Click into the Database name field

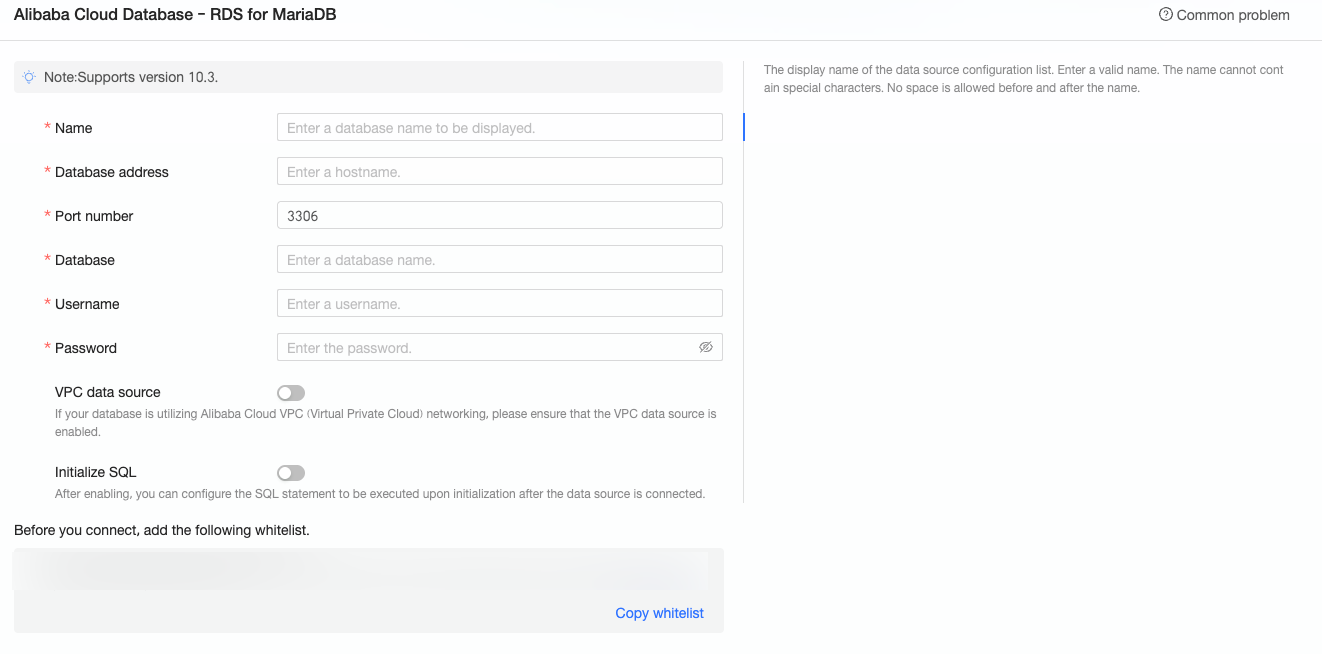(x=499, y=260)
